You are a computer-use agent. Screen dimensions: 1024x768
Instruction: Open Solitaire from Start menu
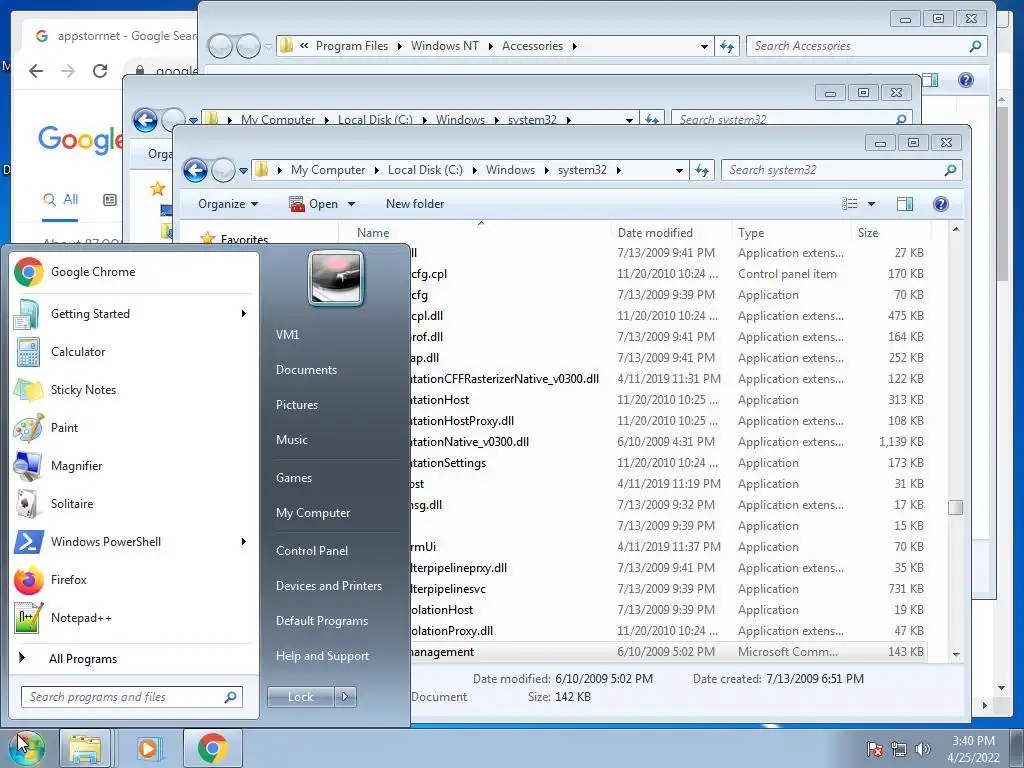pyautogui.click(x=134, y=504)
